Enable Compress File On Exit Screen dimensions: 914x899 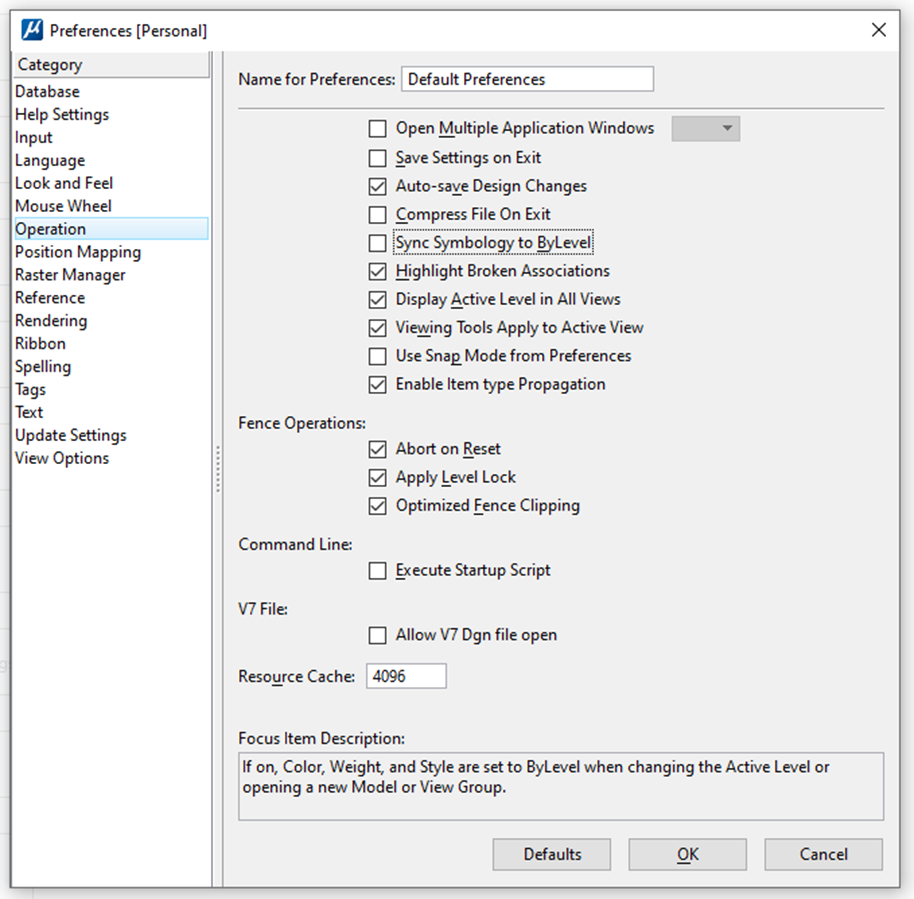click(377, 215)
